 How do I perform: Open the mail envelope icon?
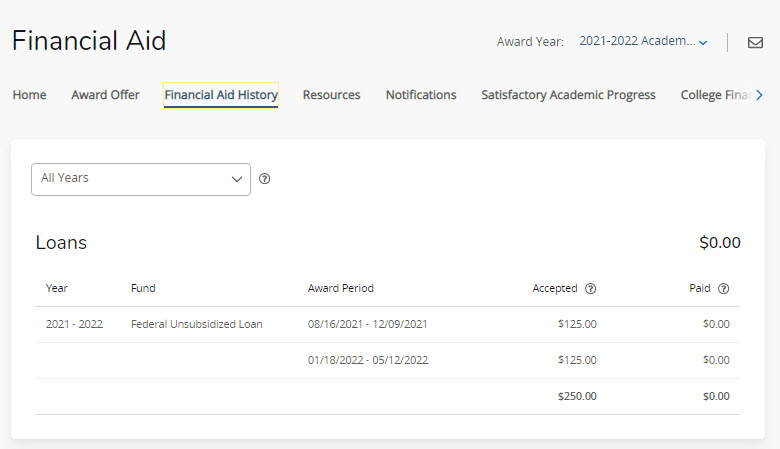(x=755, y=42)
